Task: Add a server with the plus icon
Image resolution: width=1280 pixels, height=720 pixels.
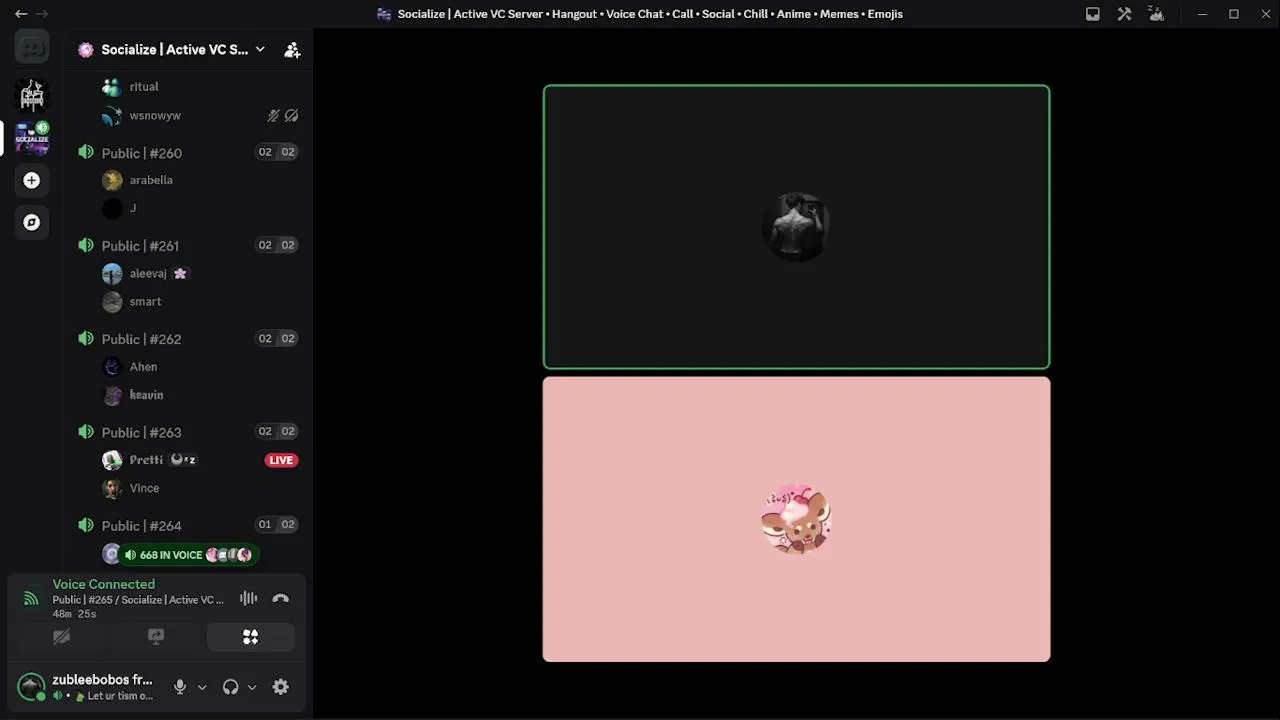Action: coord(32,180)
